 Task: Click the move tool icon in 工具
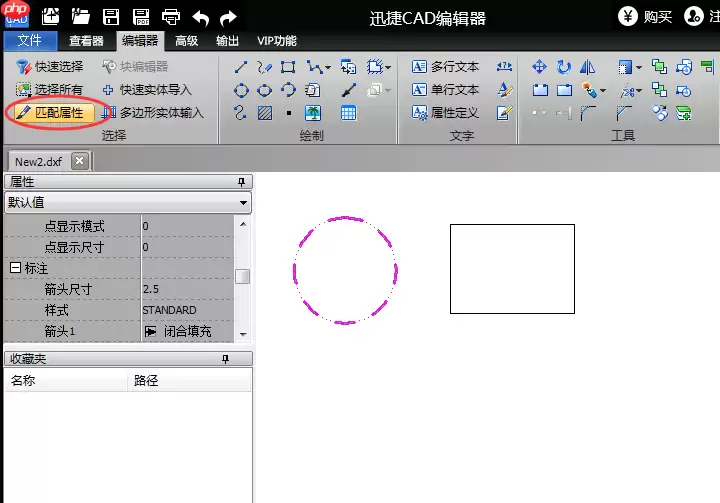[539, 67]
